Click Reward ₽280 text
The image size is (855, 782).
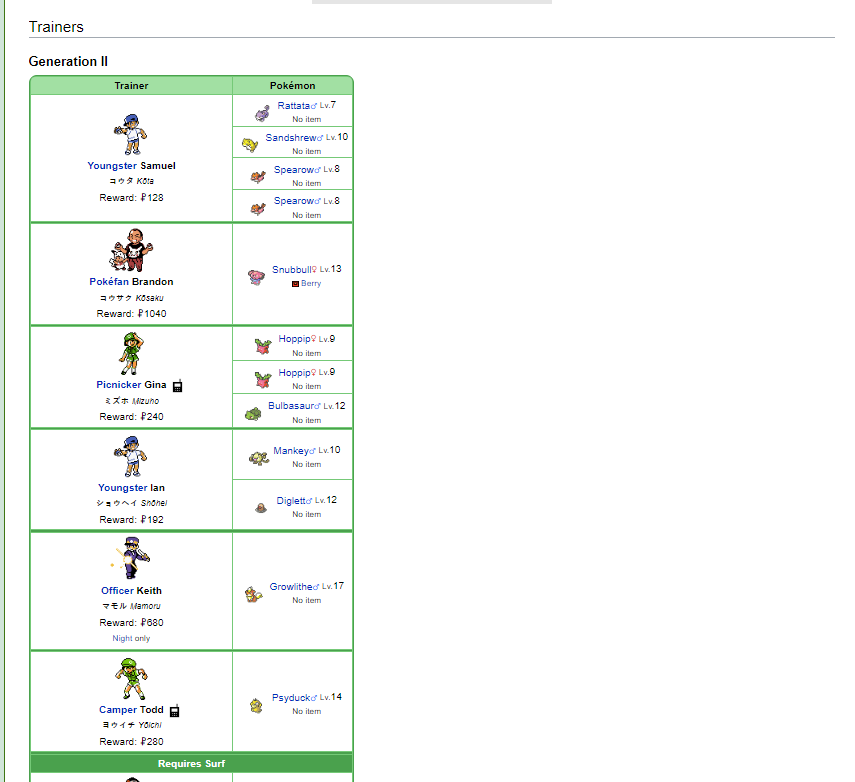point(131,742)
